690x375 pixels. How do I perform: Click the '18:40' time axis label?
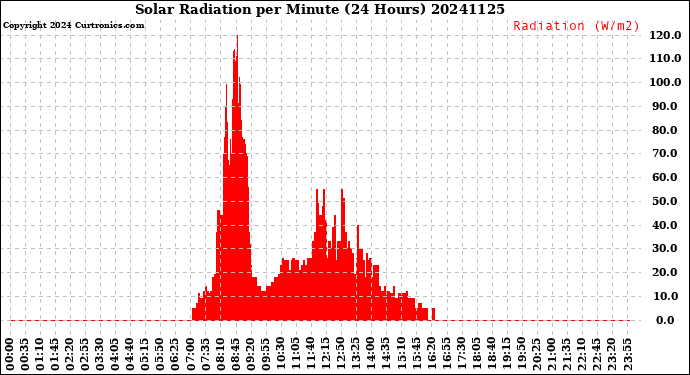pyautogui.click(x=492, y=355)
